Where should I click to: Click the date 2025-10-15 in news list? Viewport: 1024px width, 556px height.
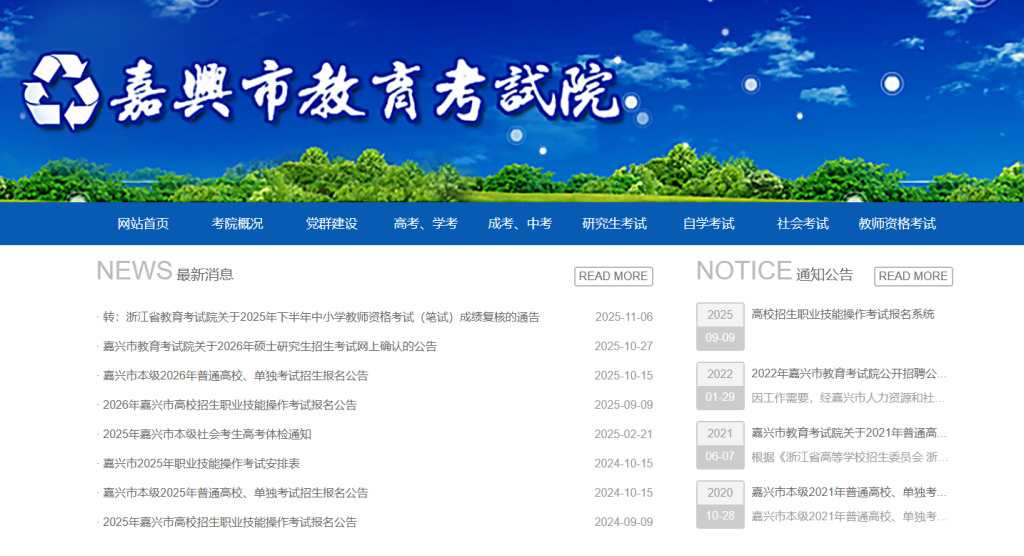624,376
